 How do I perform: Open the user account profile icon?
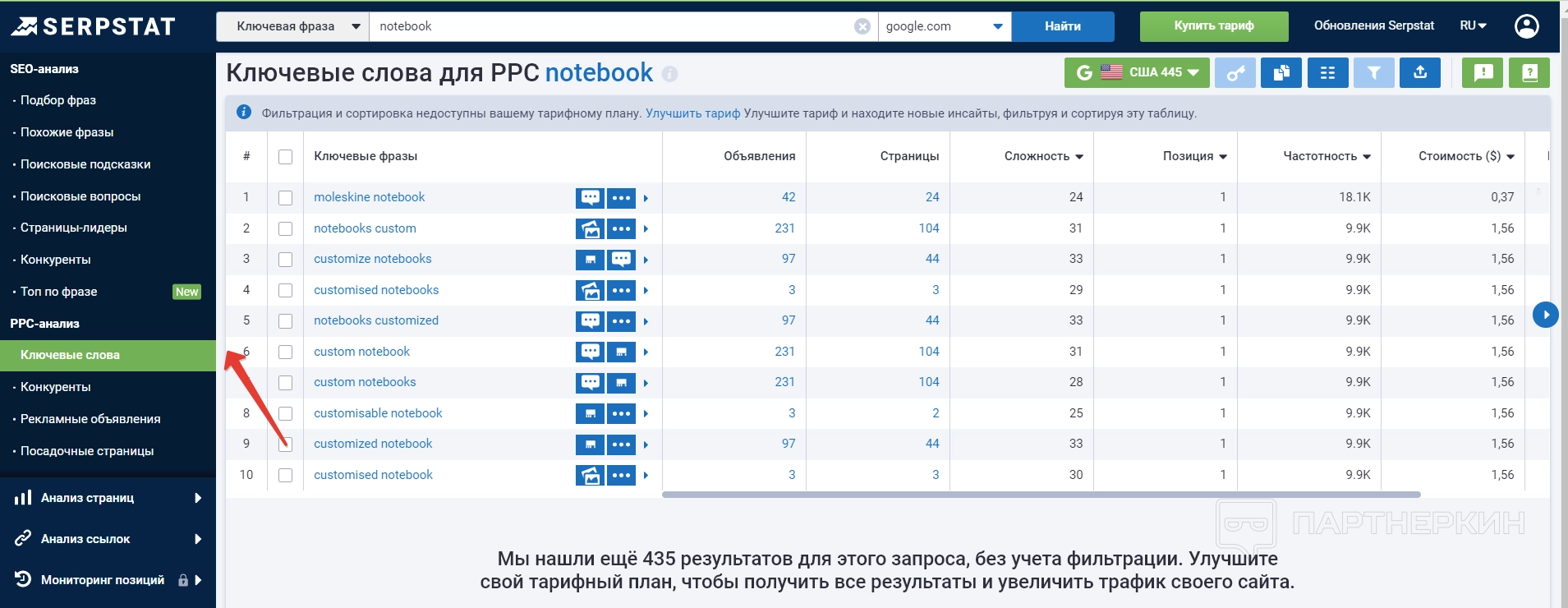coord(1526,26)
